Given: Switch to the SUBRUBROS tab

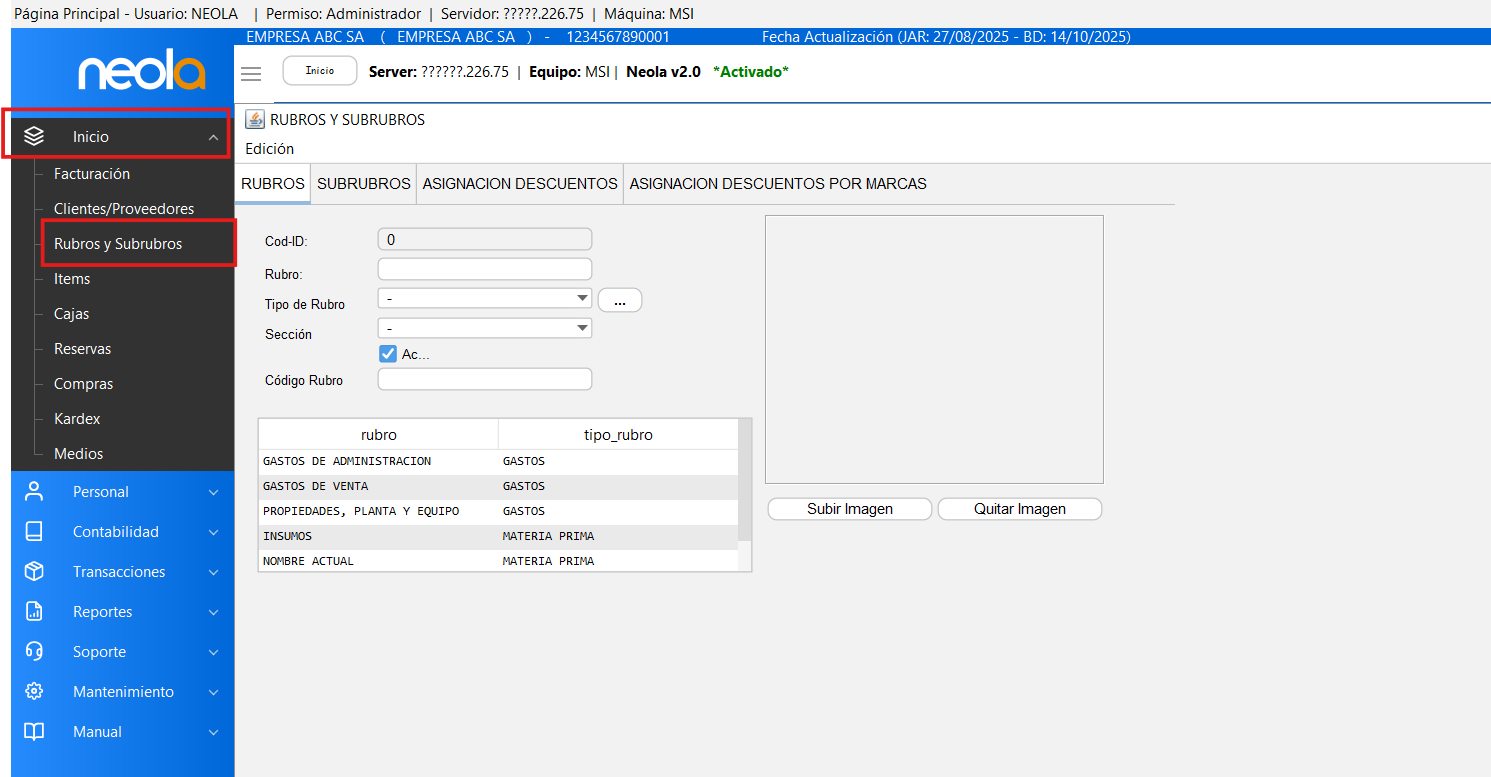Looking at the screenshot, I should pos(363,184).
